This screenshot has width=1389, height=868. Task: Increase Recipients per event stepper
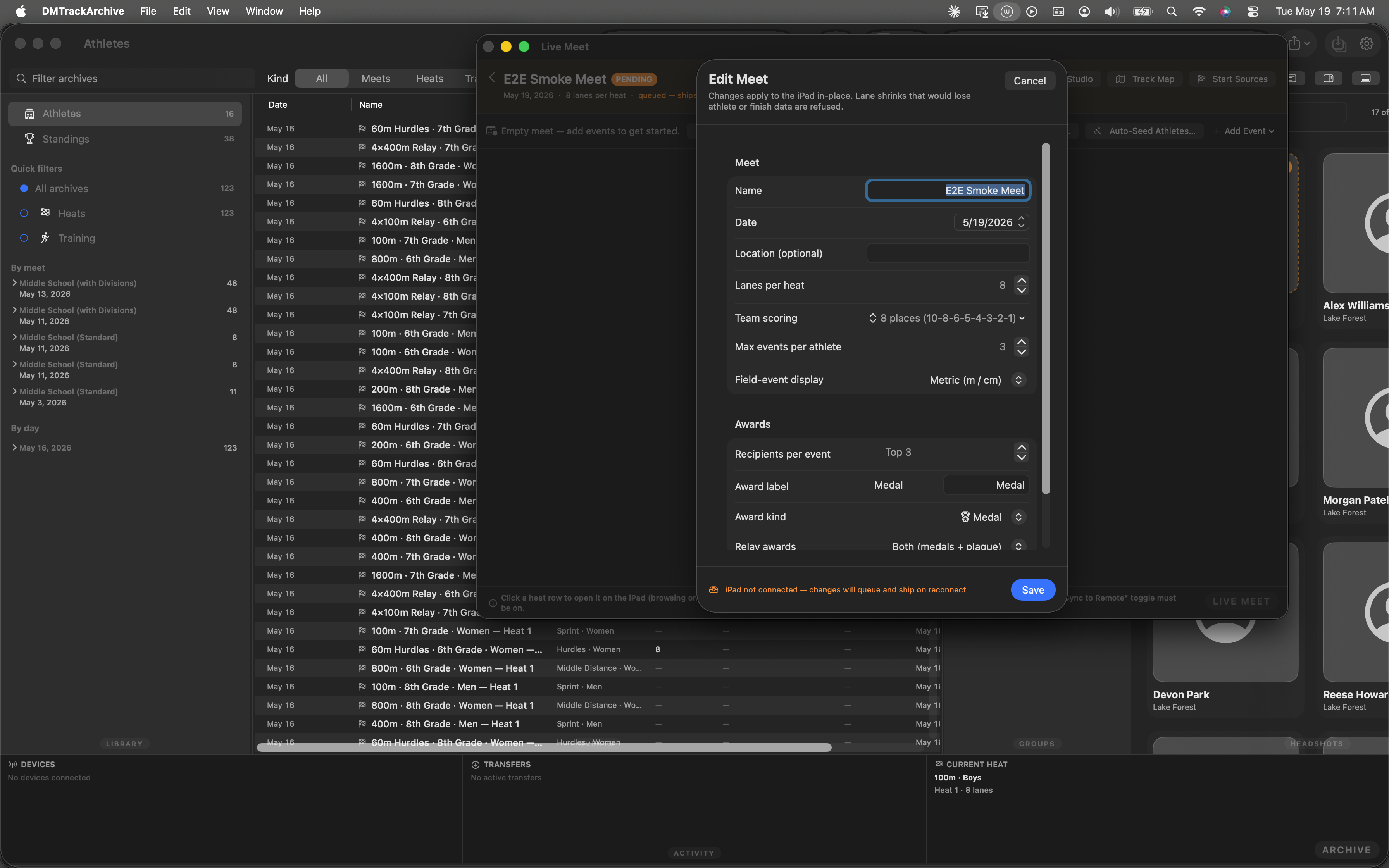coord(1021,448)
